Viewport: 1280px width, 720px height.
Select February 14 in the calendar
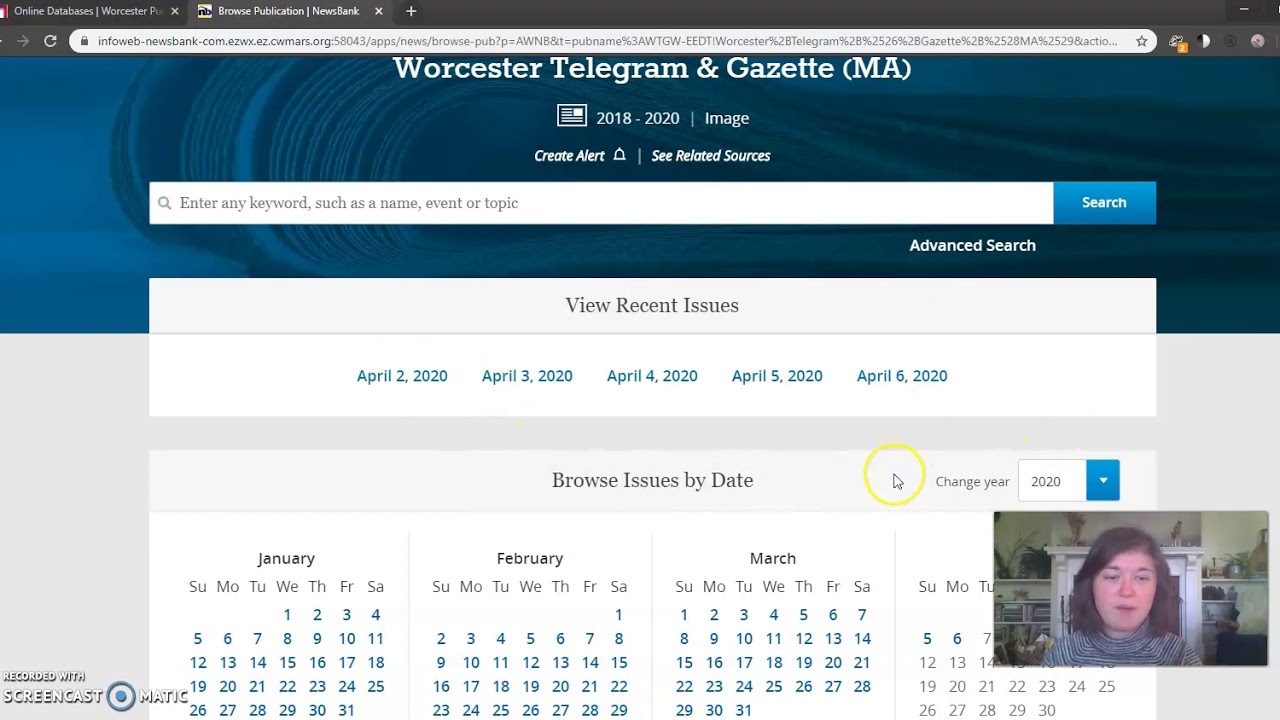click(x=590, y=663)
